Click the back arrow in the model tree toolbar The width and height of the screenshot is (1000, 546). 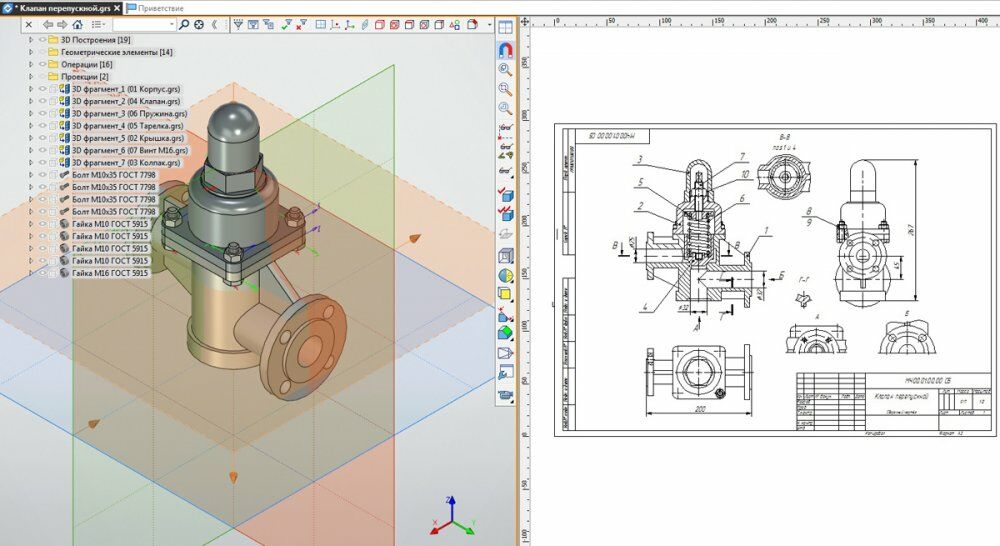pos(49,24)
